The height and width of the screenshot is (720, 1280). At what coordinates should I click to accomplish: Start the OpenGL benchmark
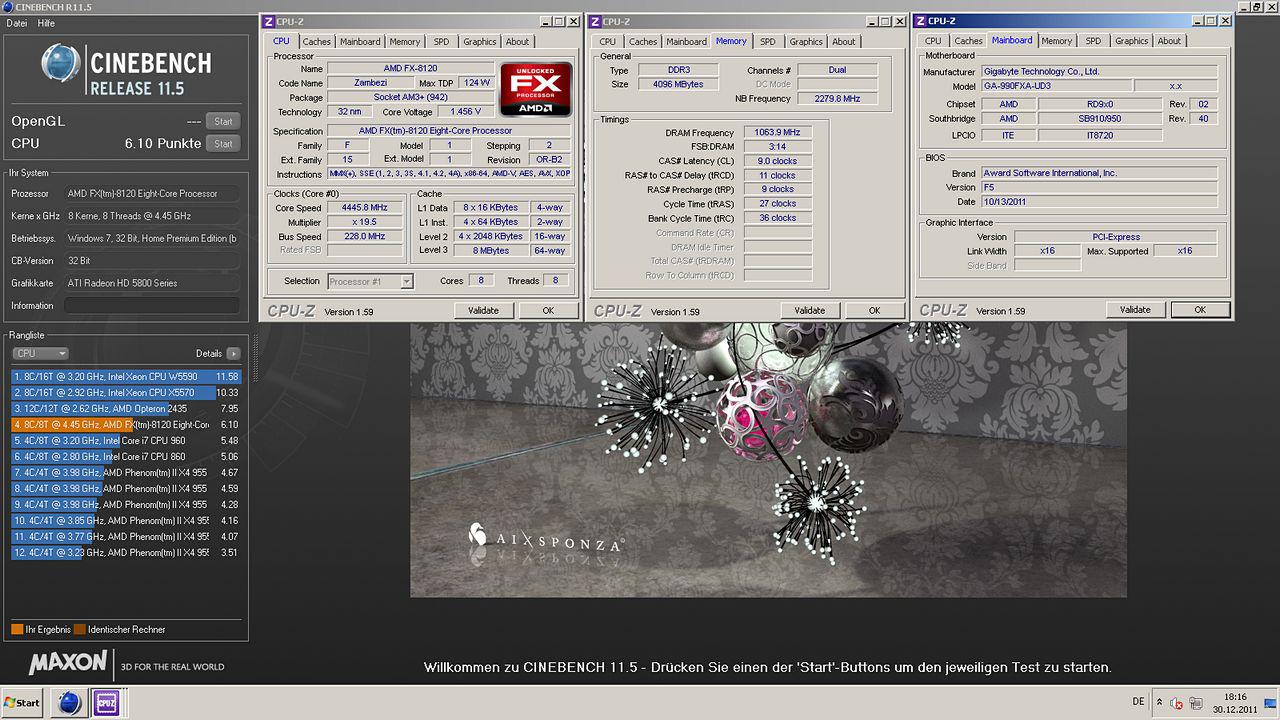tap(223, 121)
